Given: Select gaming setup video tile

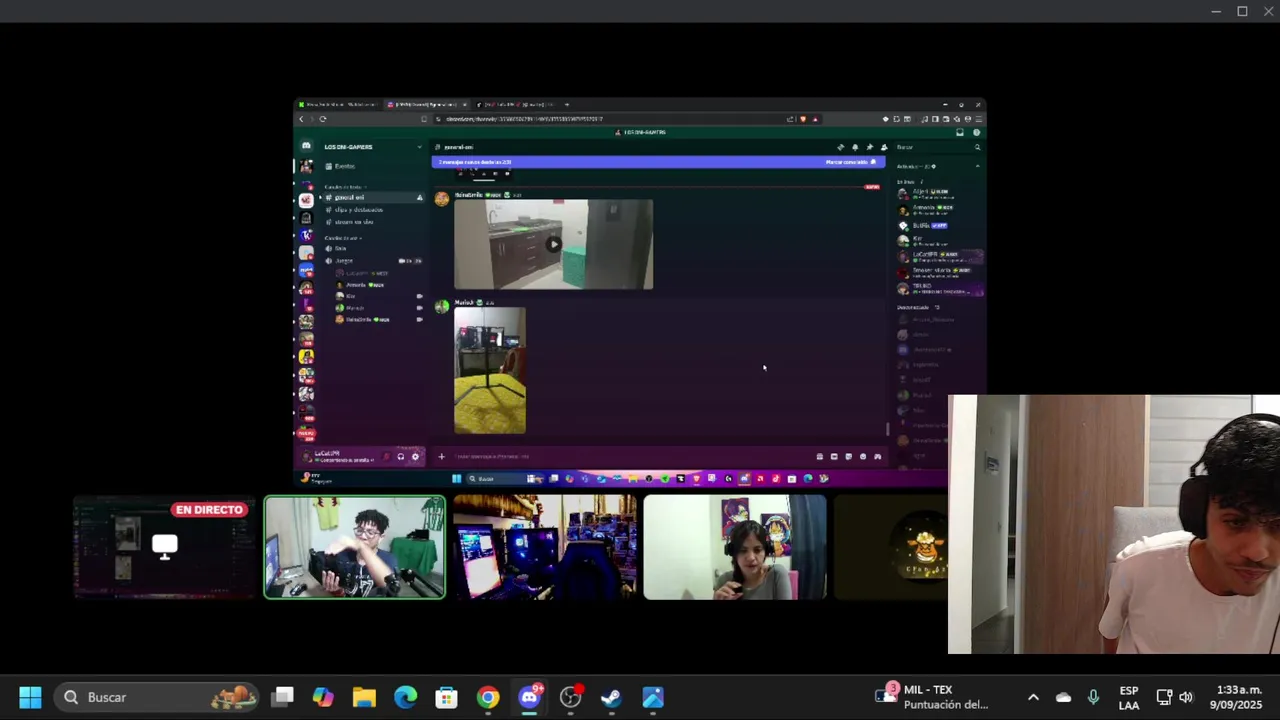Looking at the screenshot, I should point(545,547).
